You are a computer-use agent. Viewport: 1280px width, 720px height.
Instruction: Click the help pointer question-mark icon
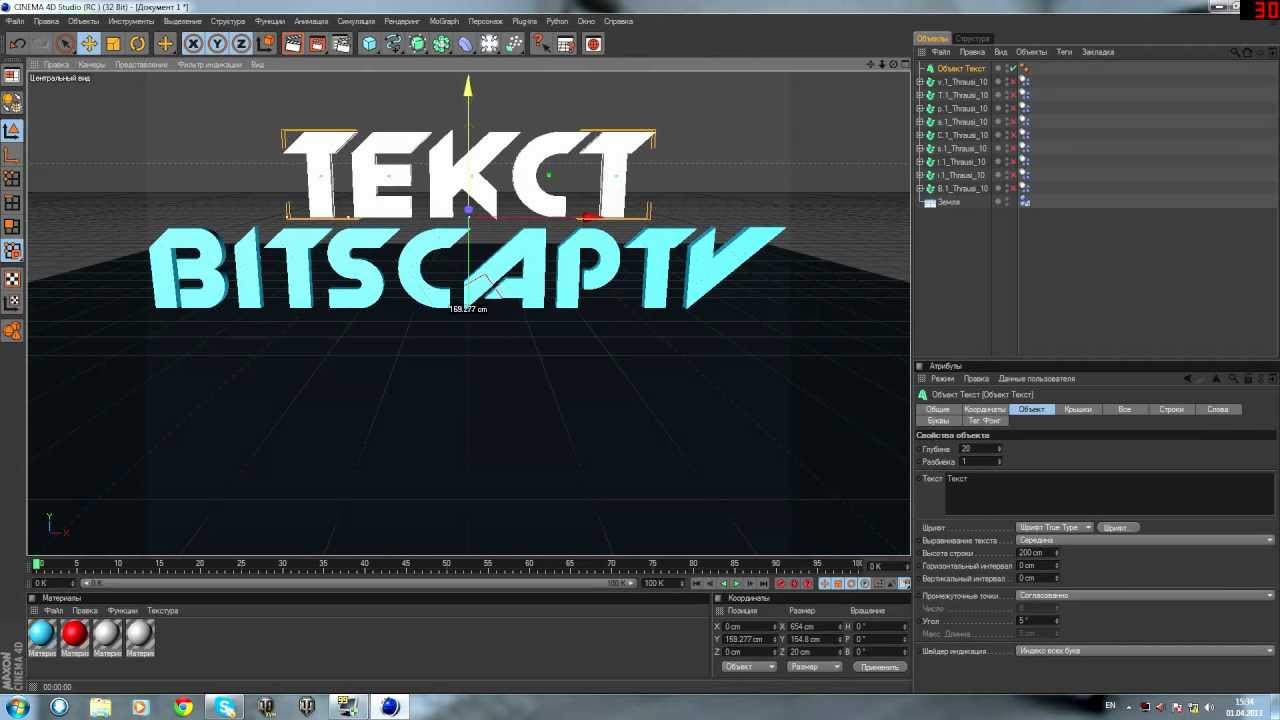coord(541,44)
